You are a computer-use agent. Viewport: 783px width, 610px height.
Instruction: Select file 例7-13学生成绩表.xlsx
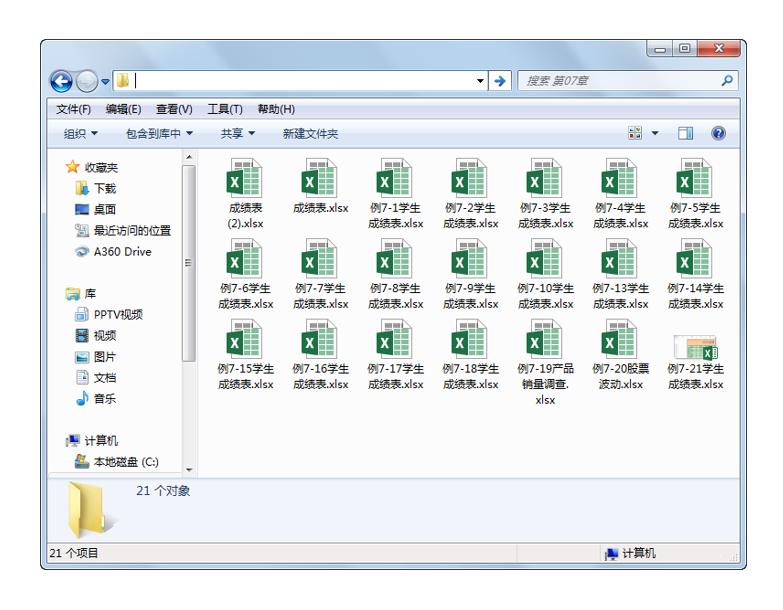click(x=620, y=274)
